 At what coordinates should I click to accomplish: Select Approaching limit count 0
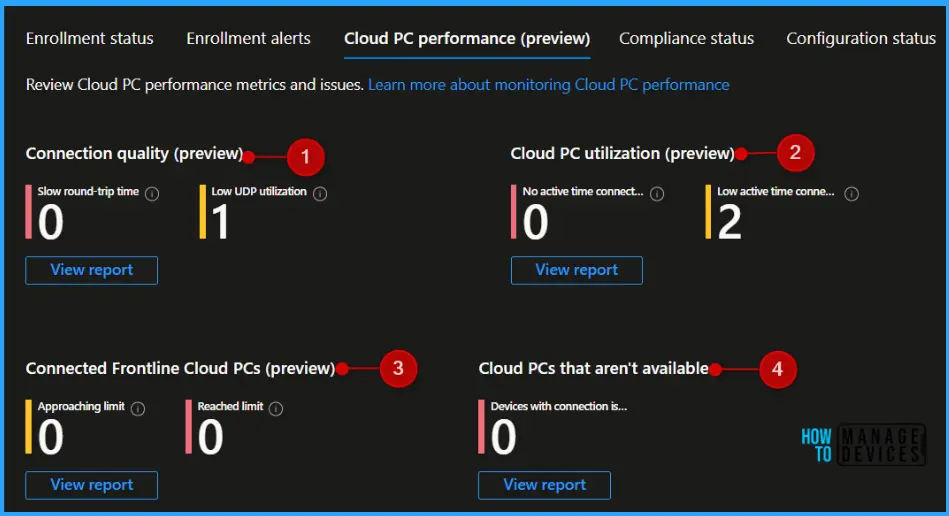[x=51, y=437]
